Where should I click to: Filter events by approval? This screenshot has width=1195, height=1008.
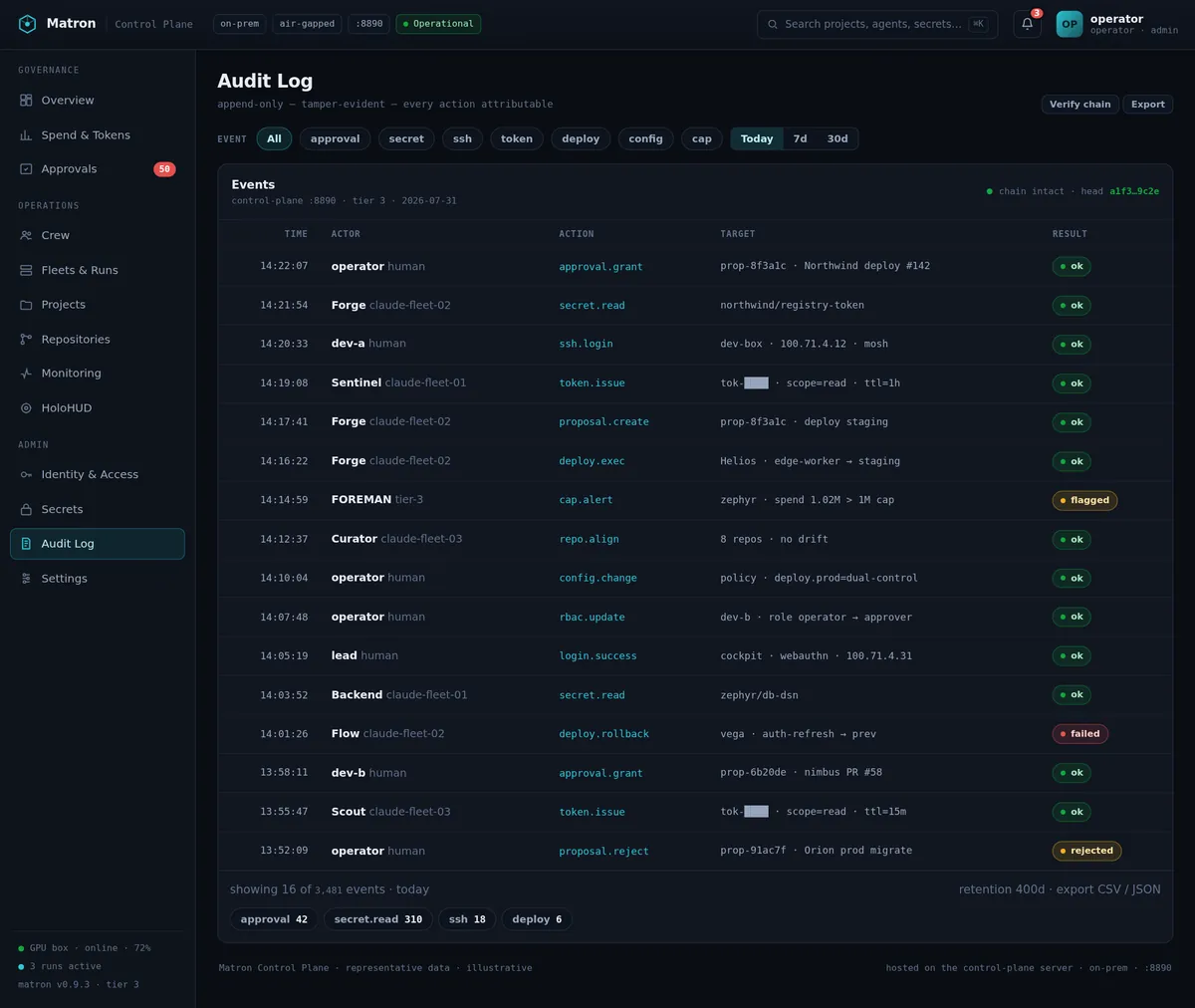pyautogui.click(x=335, y=138)
